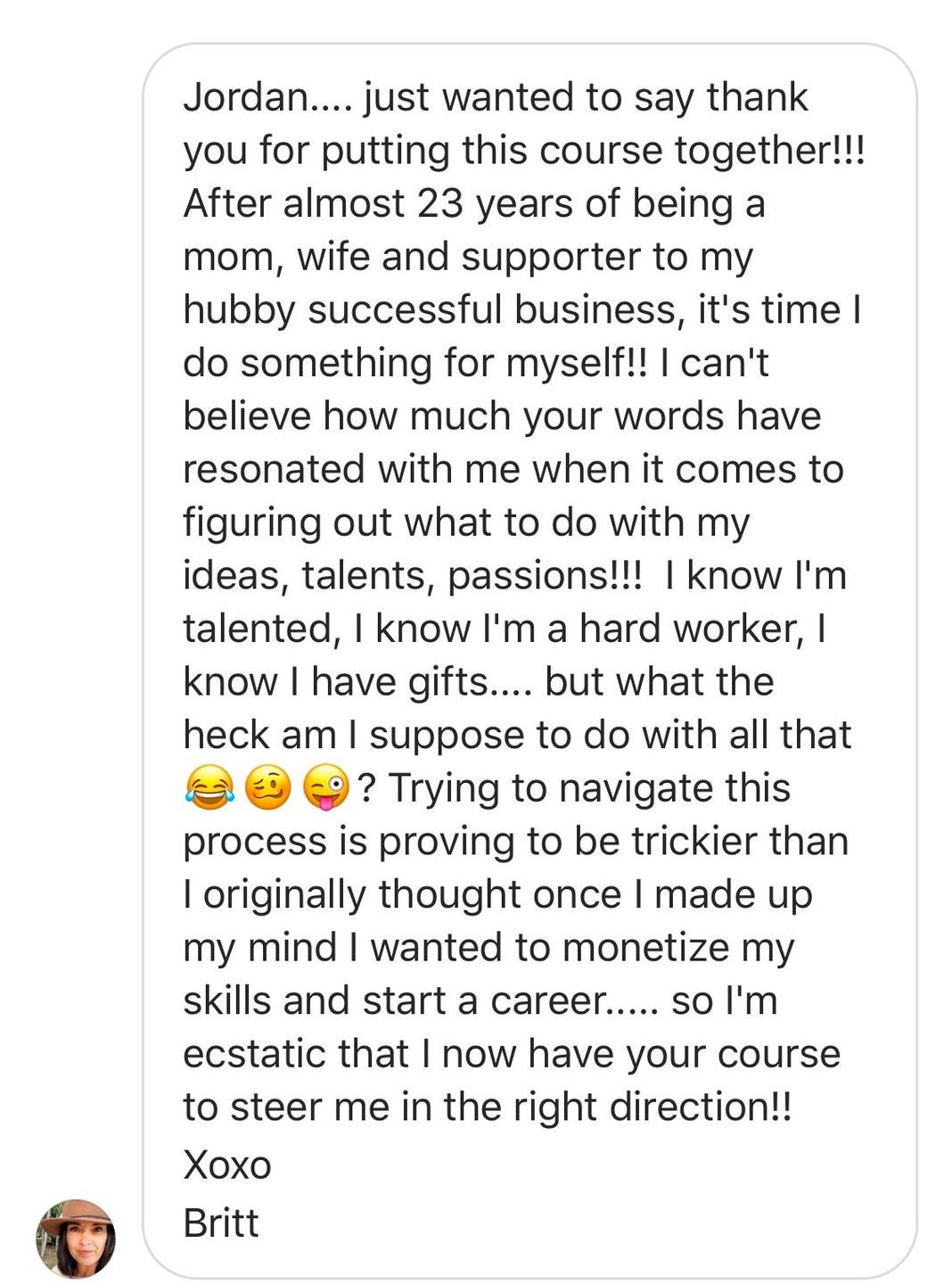Screen dimensions: 952x1284
Task: Click the word "hubby" in the message
Action: 239,310
